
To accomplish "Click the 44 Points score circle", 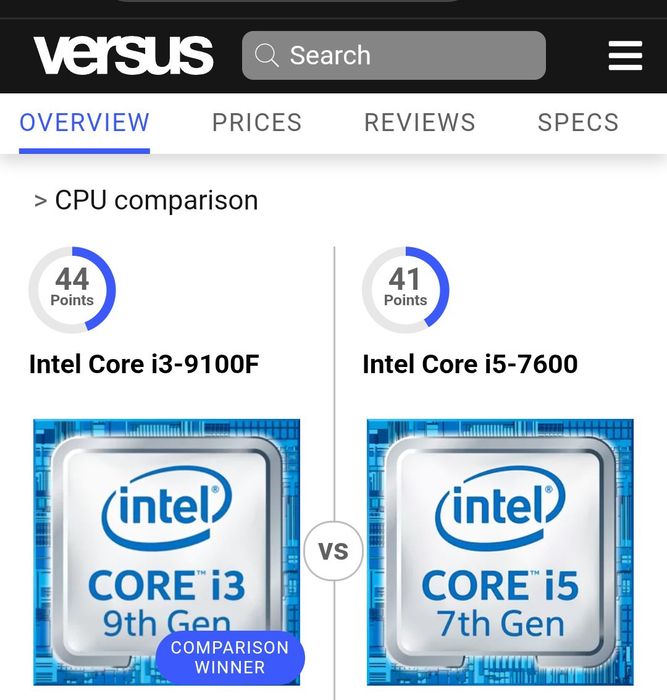I will pos(72,290).
